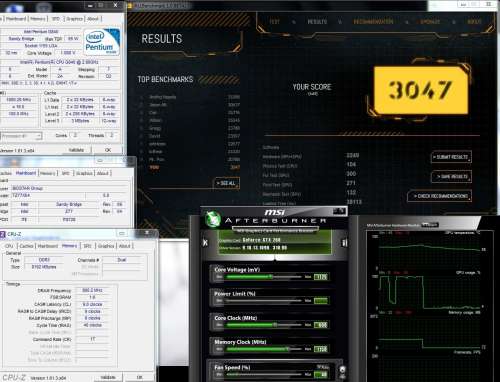
Task: Click the Memory Clock value box
Action: (x=321, y=349)
